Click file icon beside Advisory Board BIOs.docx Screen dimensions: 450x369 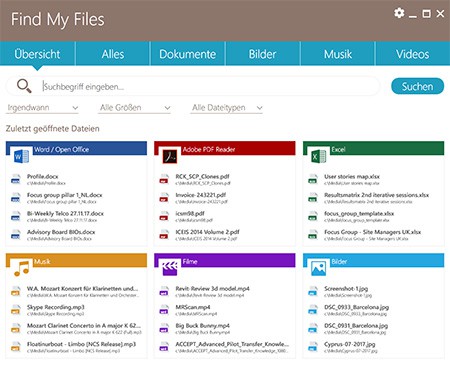pyautogui.click(x=16, y=235)
